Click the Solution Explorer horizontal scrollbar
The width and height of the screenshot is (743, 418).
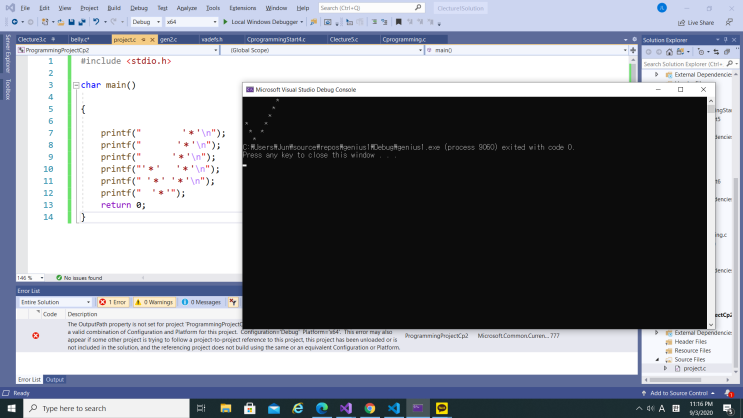675,380
